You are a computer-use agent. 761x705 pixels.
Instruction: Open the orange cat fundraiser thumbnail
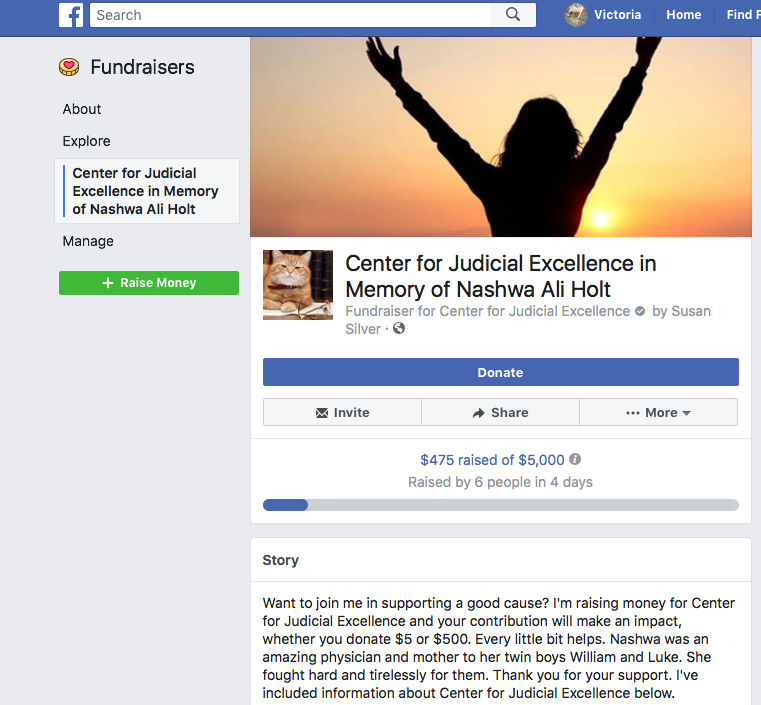click(x=298, y=285)
